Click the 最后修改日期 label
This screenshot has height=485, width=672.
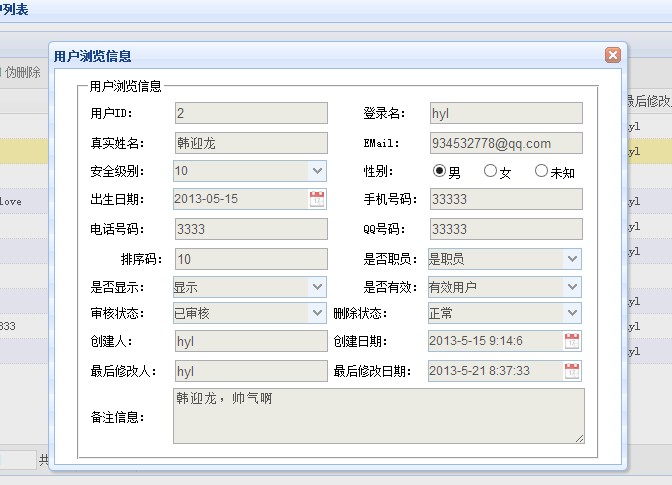click(372, 371)
